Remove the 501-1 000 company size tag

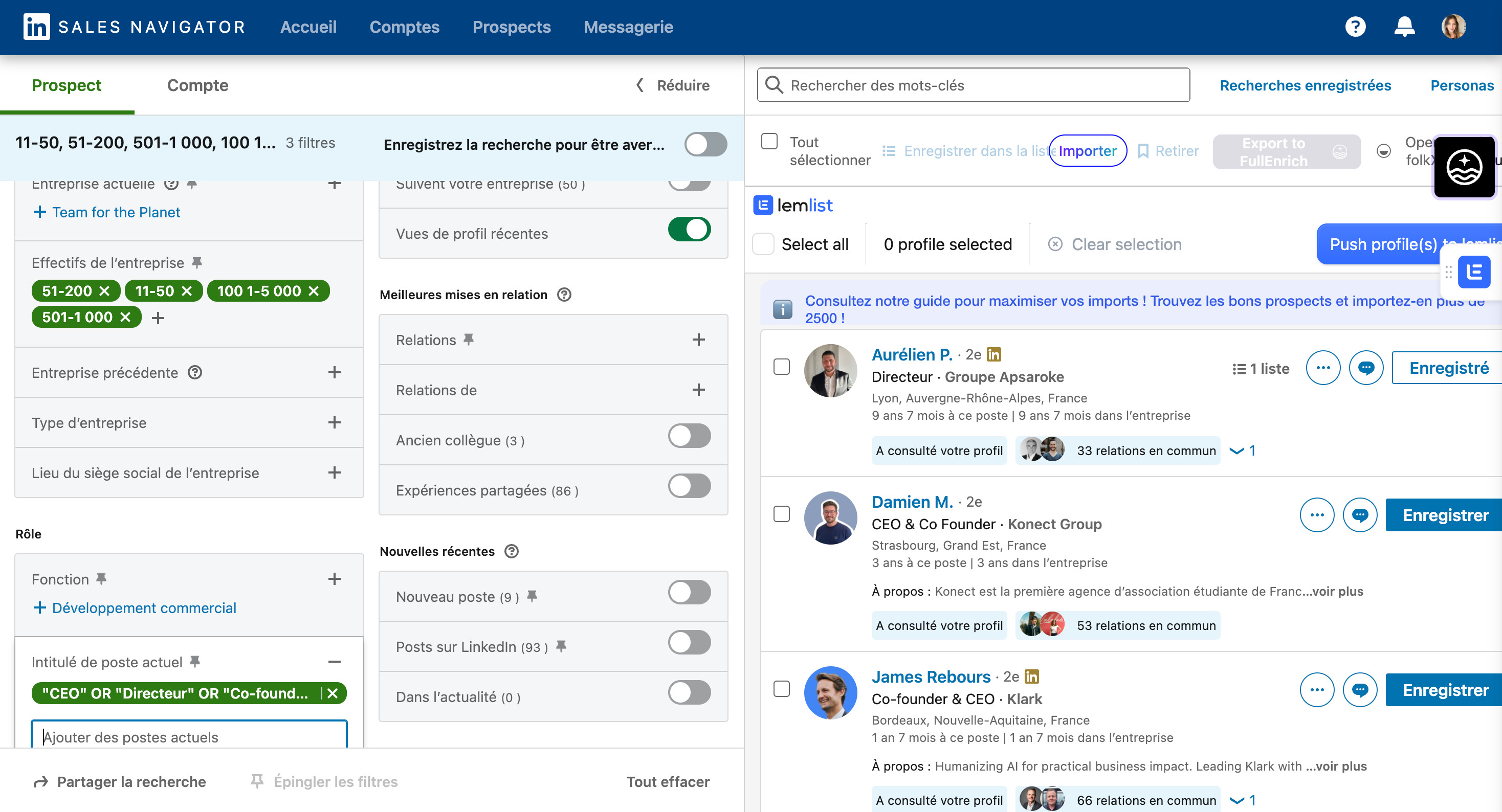click(x=125, y=317)
